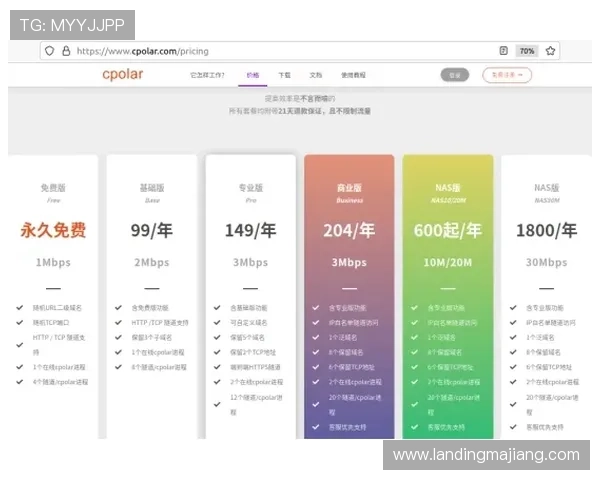This screenshot has width=600, height=480.
Task: Open the 文档 navigation link
Action: coord(316,75)
